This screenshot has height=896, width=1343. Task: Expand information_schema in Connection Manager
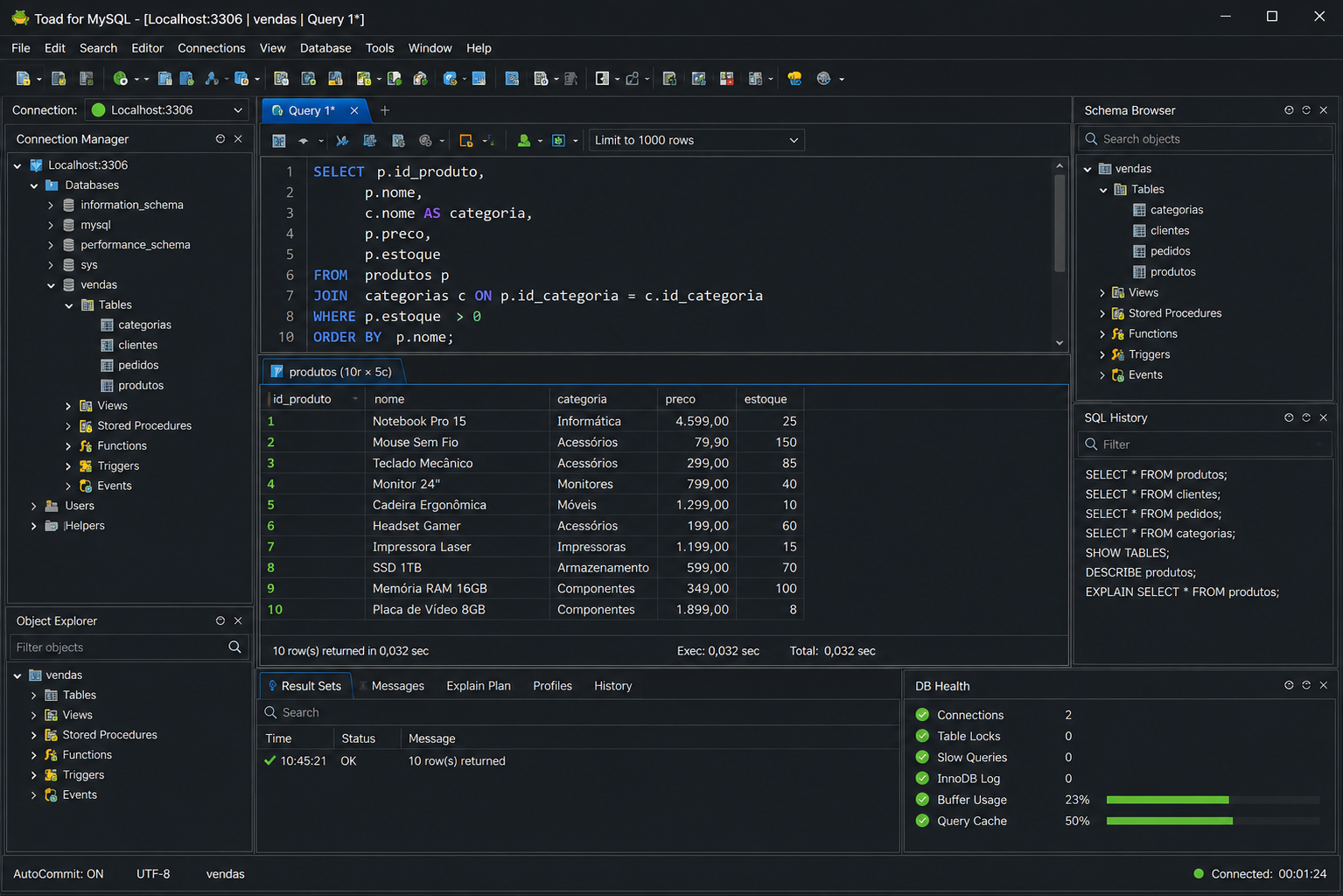[x=51, y=205]
